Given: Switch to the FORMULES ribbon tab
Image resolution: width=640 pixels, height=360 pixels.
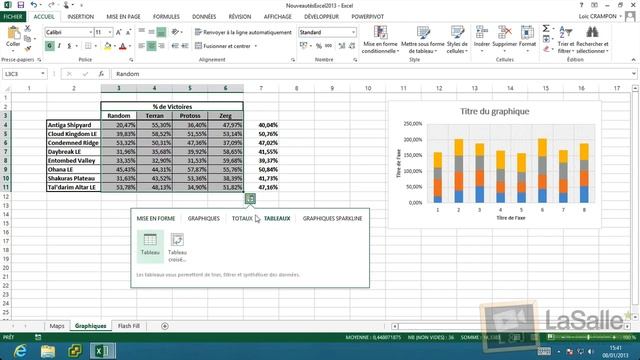Looking at the screenshot, I should [166, 17].
